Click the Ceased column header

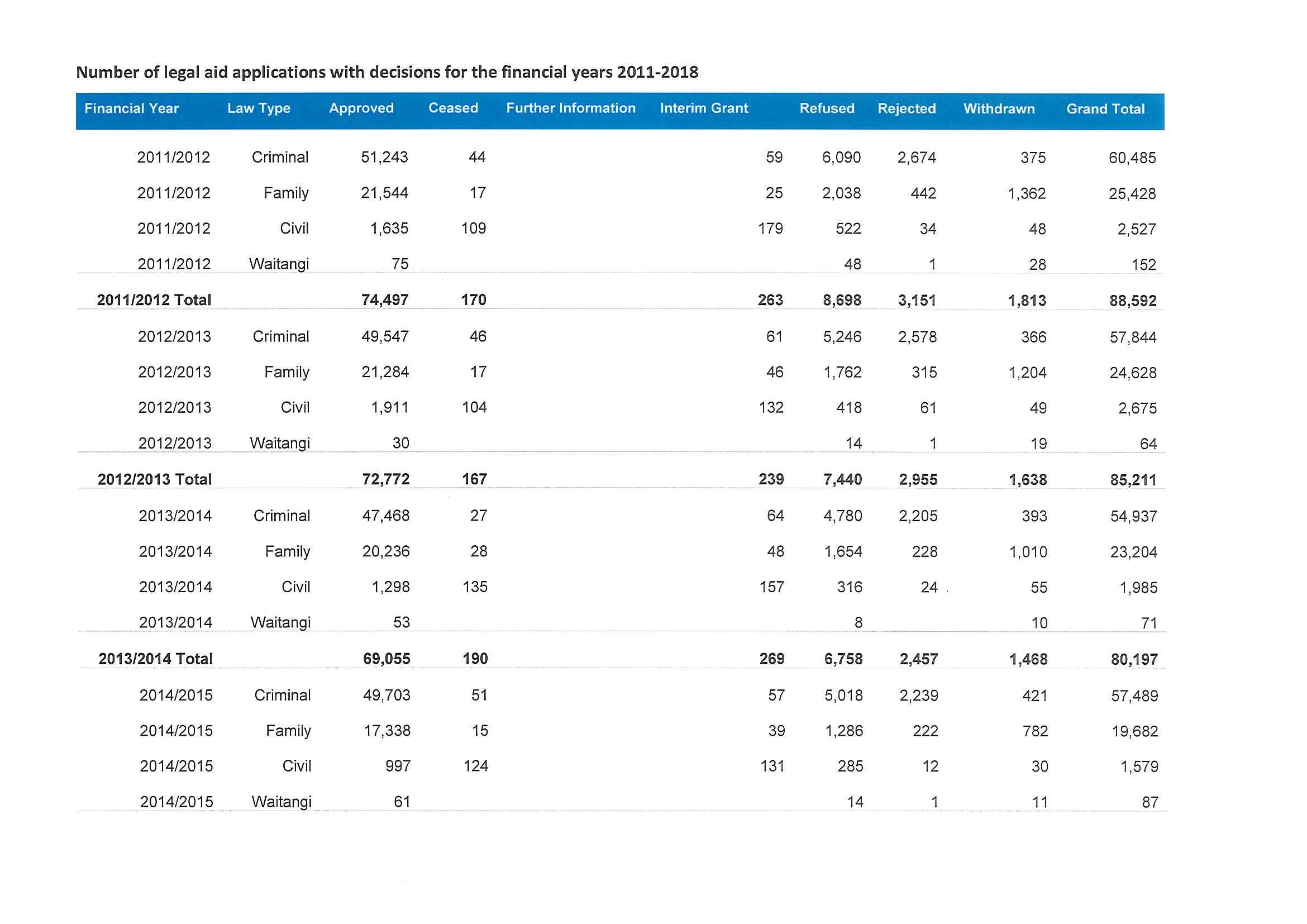point(452,108)
